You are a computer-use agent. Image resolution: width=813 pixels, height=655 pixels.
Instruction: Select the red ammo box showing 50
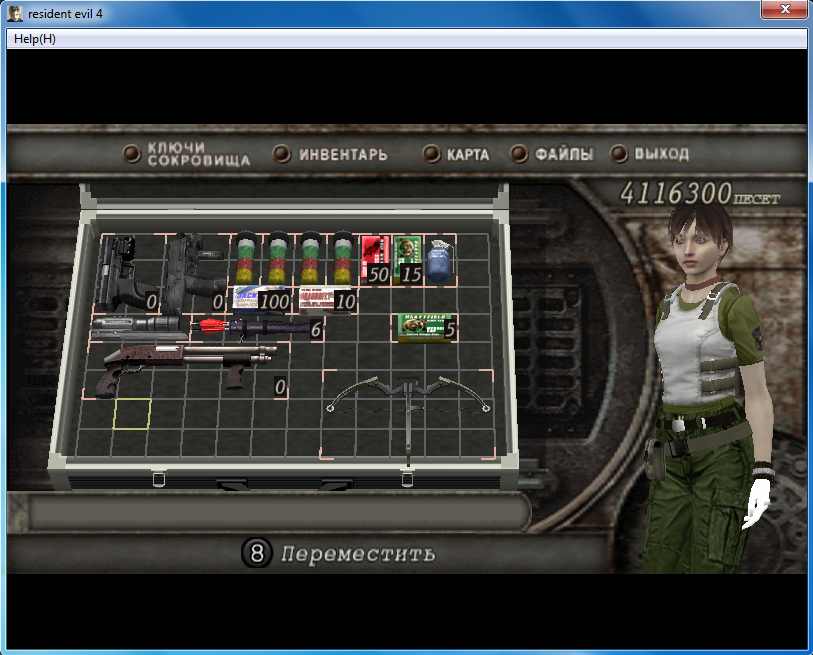coord(375,260)
